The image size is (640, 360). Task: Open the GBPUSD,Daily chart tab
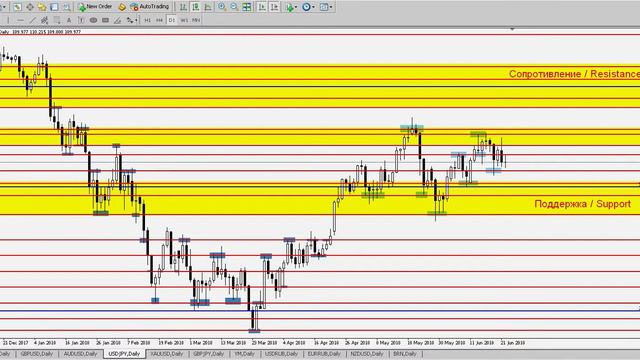click(37, 354)
